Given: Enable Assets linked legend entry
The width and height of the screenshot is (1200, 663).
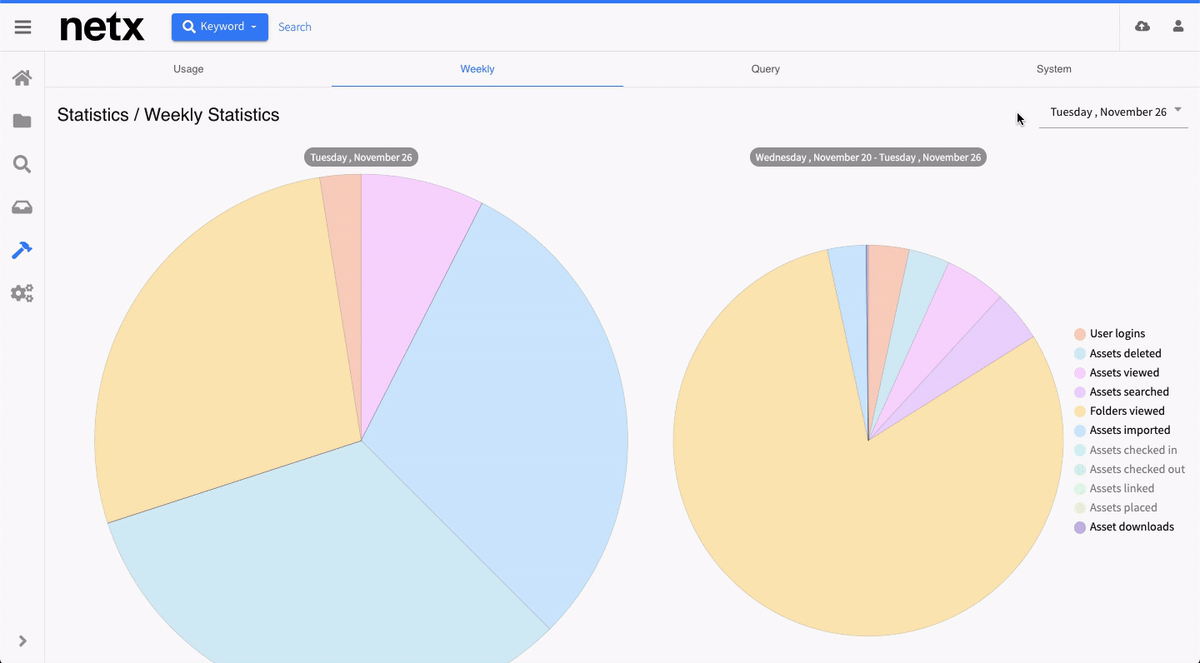Looking at the screenshot, I should coord(1114,488).
